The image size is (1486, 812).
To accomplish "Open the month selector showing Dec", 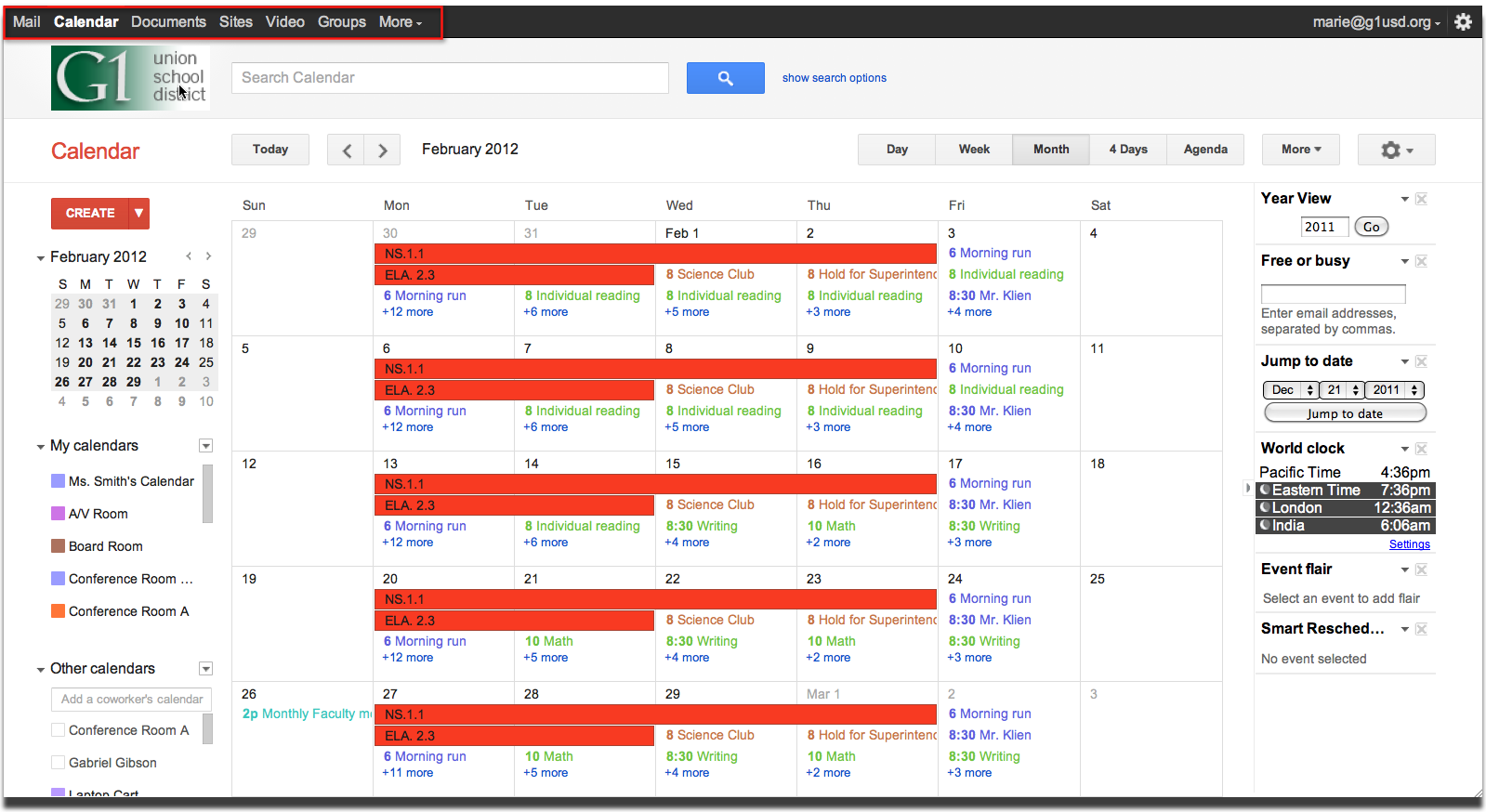I will click(x=1290, y=390).
